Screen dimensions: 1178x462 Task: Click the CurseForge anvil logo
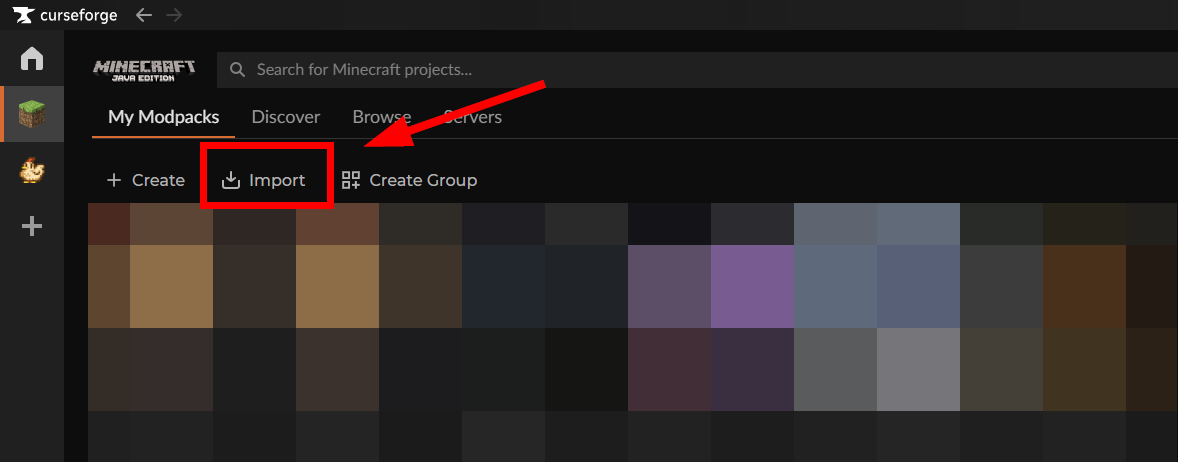[24, 15]
